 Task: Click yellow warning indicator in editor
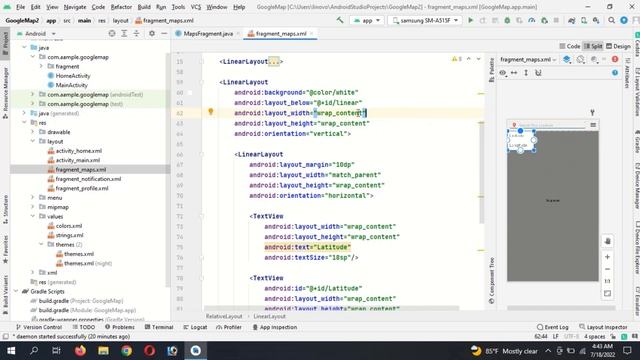click(x=457, y=59)
